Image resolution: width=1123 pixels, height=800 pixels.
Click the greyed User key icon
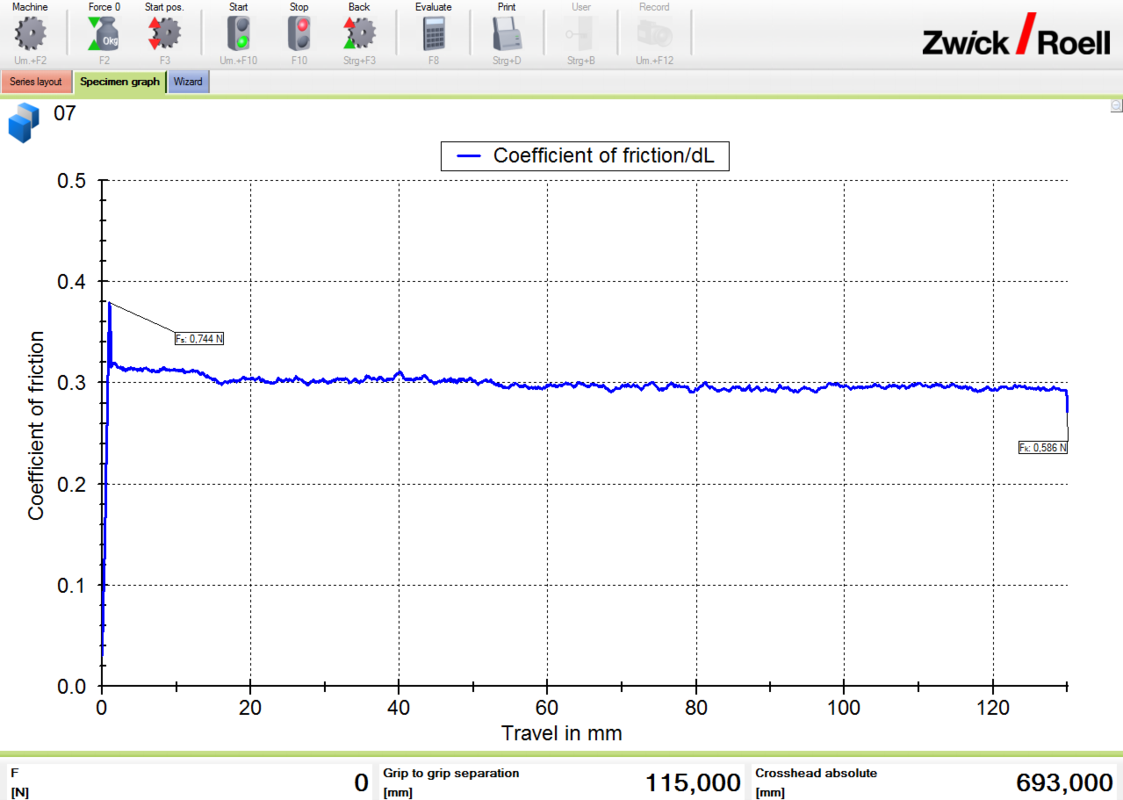[581, 35]
